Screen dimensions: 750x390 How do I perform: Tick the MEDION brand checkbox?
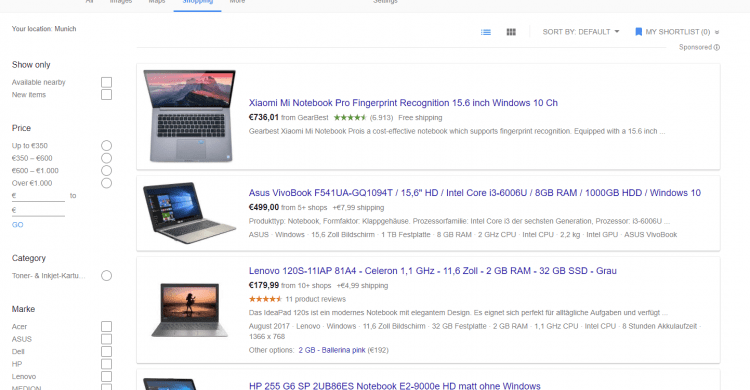[x=106, y=387]
